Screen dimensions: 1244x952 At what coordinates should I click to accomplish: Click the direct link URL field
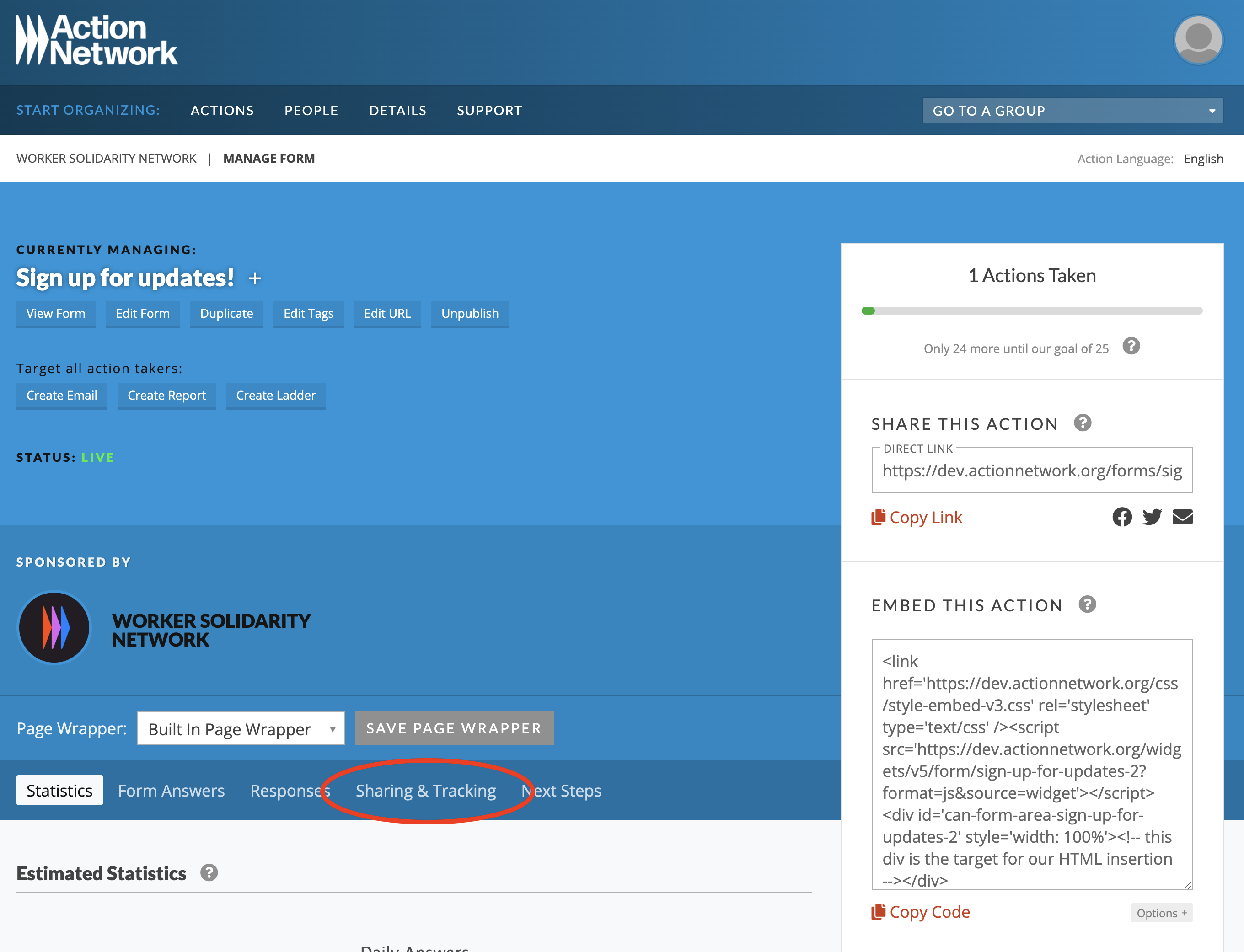1031,471
